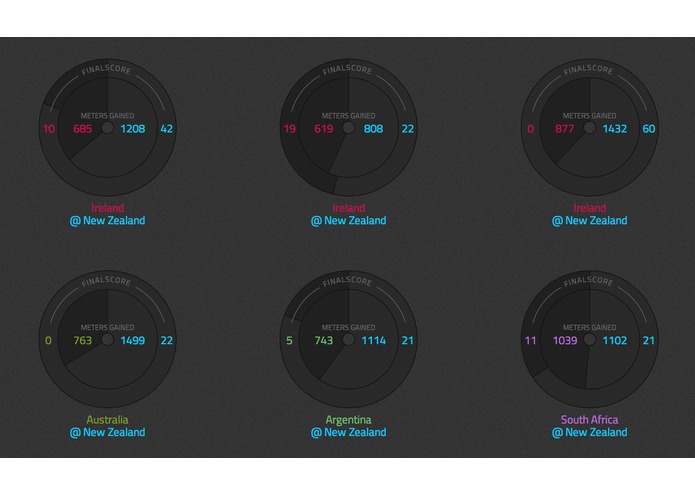Click center dot between 877 and 1432

(590, 128)
